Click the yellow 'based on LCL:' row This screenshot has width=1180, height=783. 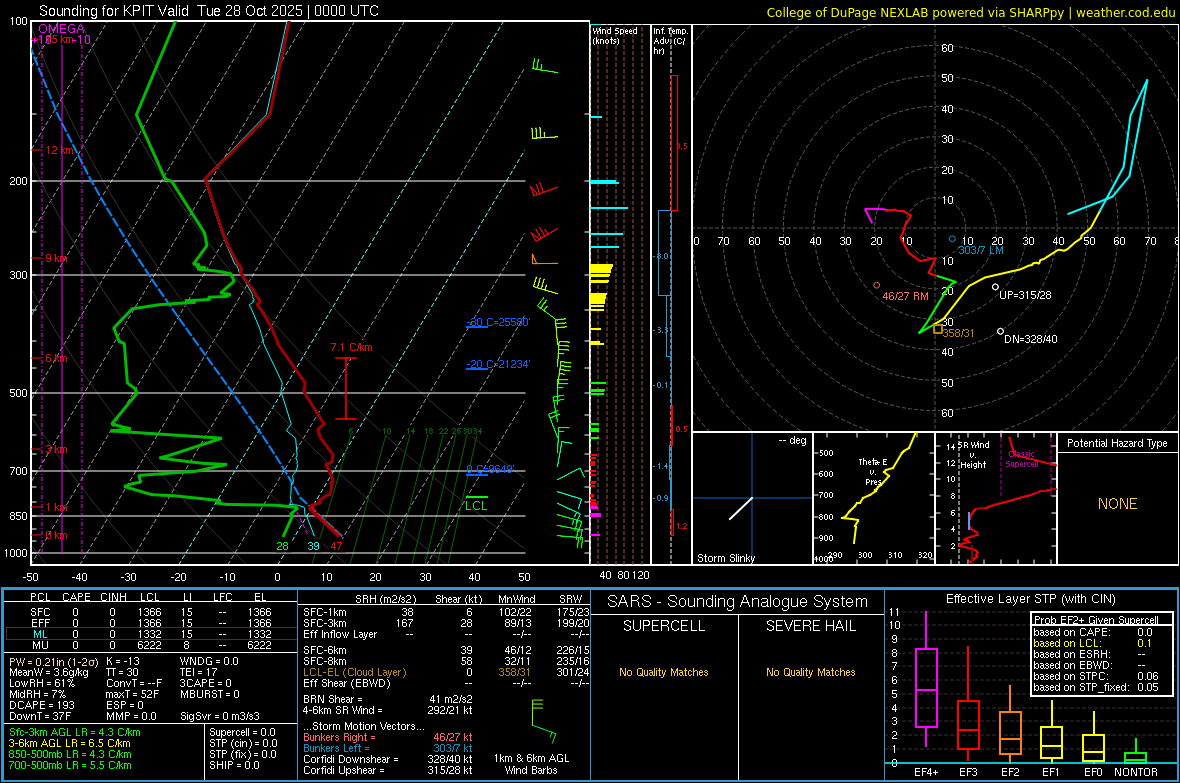coord(1093,643)
